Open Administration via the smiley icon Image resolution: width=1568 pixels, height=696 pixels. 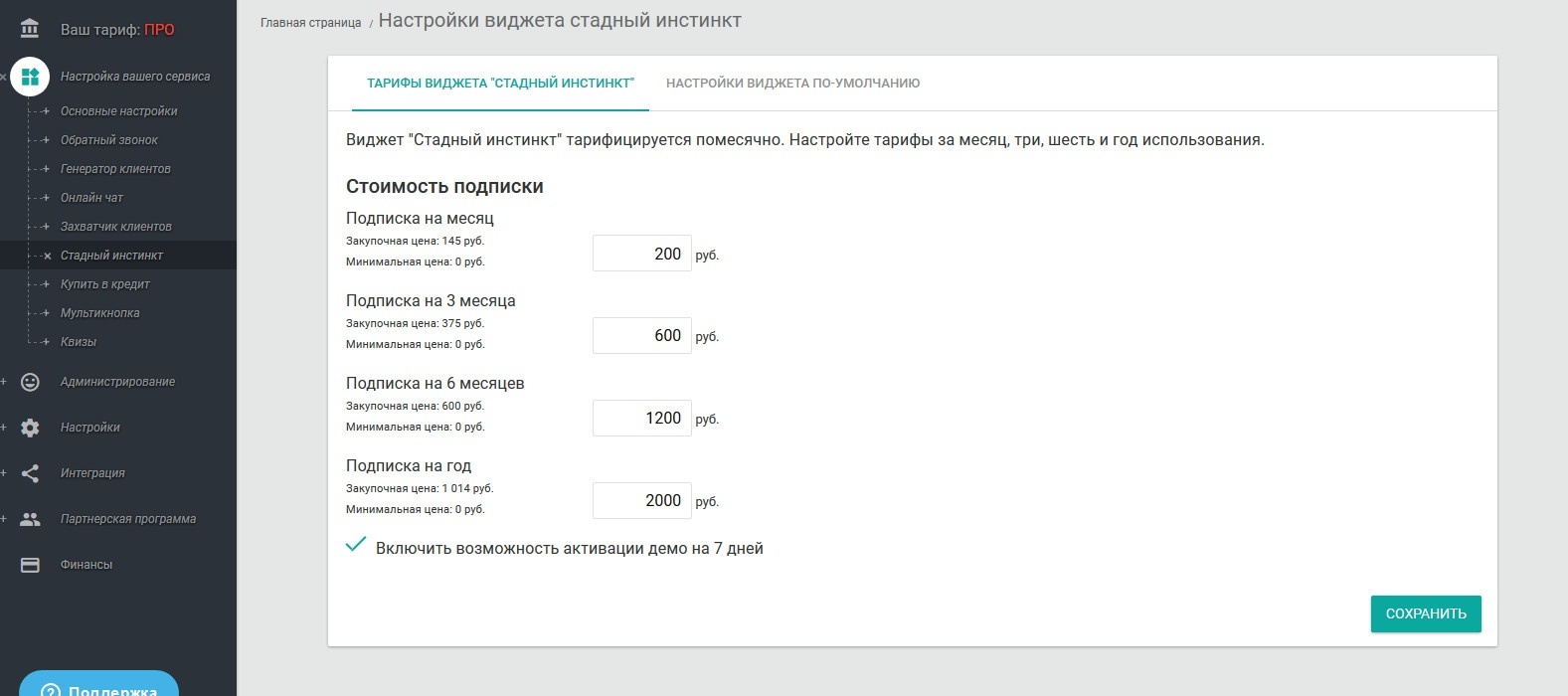tap(30, 382)
